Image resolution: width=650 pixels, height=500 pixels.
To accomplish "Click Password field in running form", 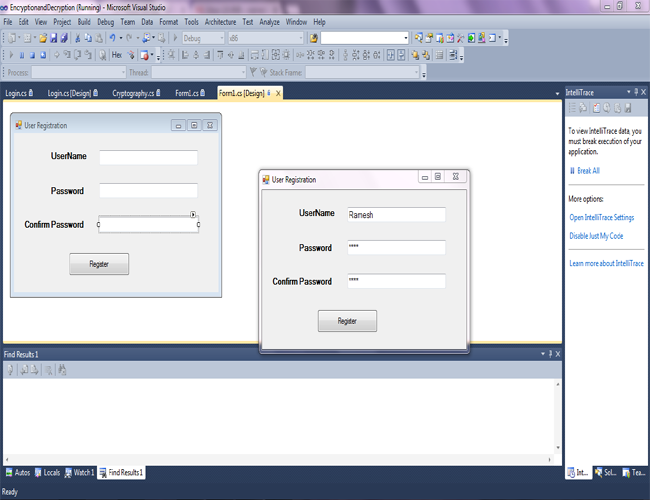I will (396, 248).
